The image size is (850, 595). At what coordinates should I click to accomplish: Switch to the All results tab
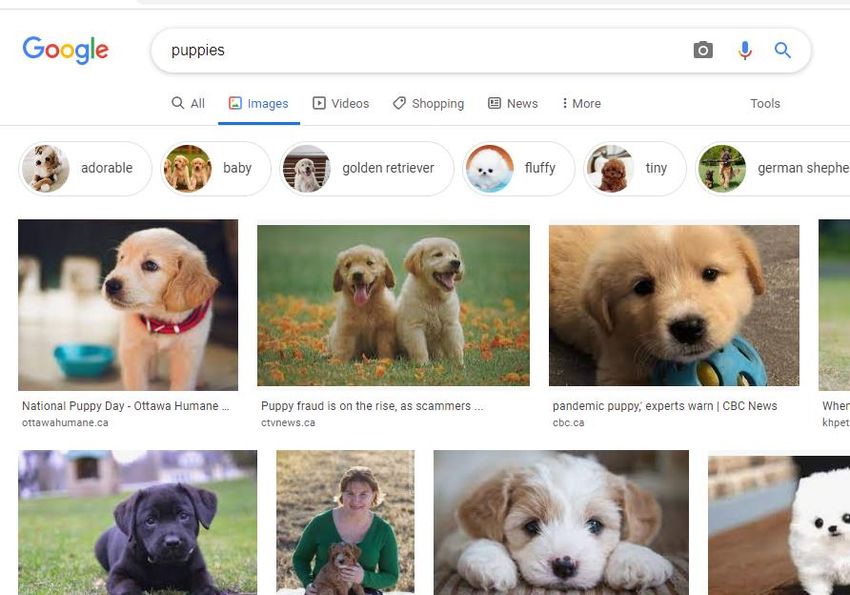[188, 104]
